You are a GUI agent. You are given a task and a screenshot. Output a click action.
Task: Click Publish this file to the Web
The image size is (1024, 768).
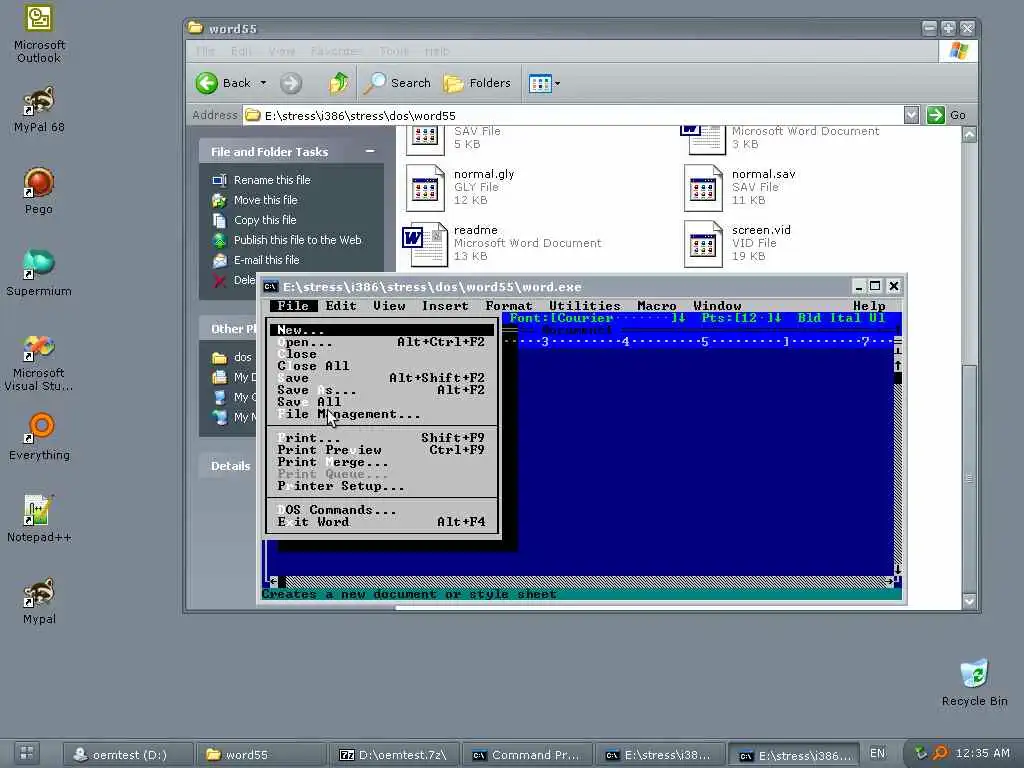[x=297, y=240]
